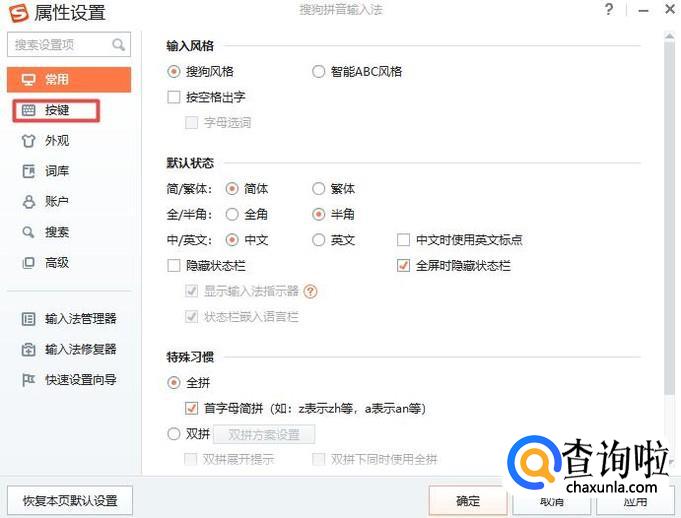Click the scrollbar up arrow at top

[669, 36]
